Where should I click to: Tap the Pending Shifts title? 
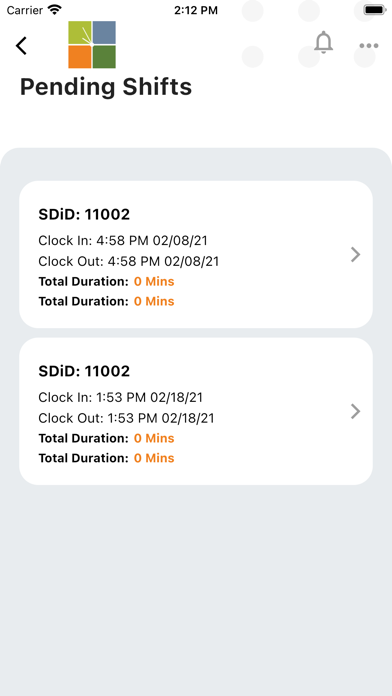click(x=106, y=87)
